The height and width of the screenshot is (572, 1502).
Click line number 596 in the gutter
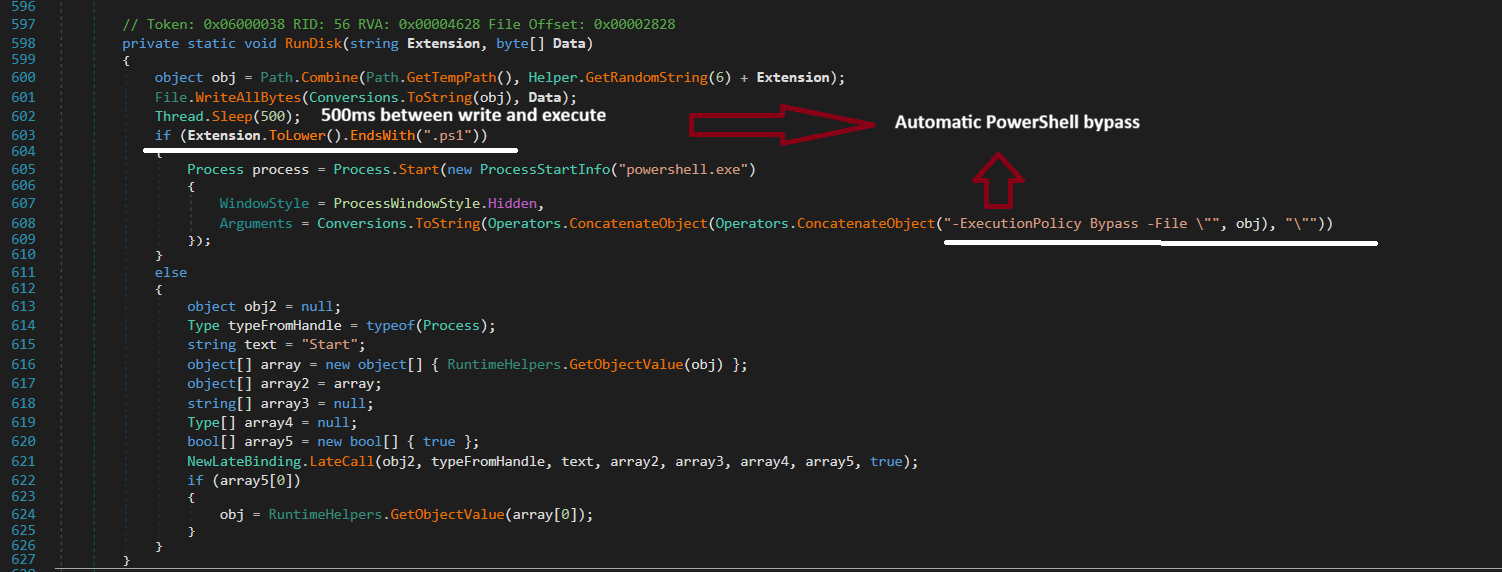(21, 6)
